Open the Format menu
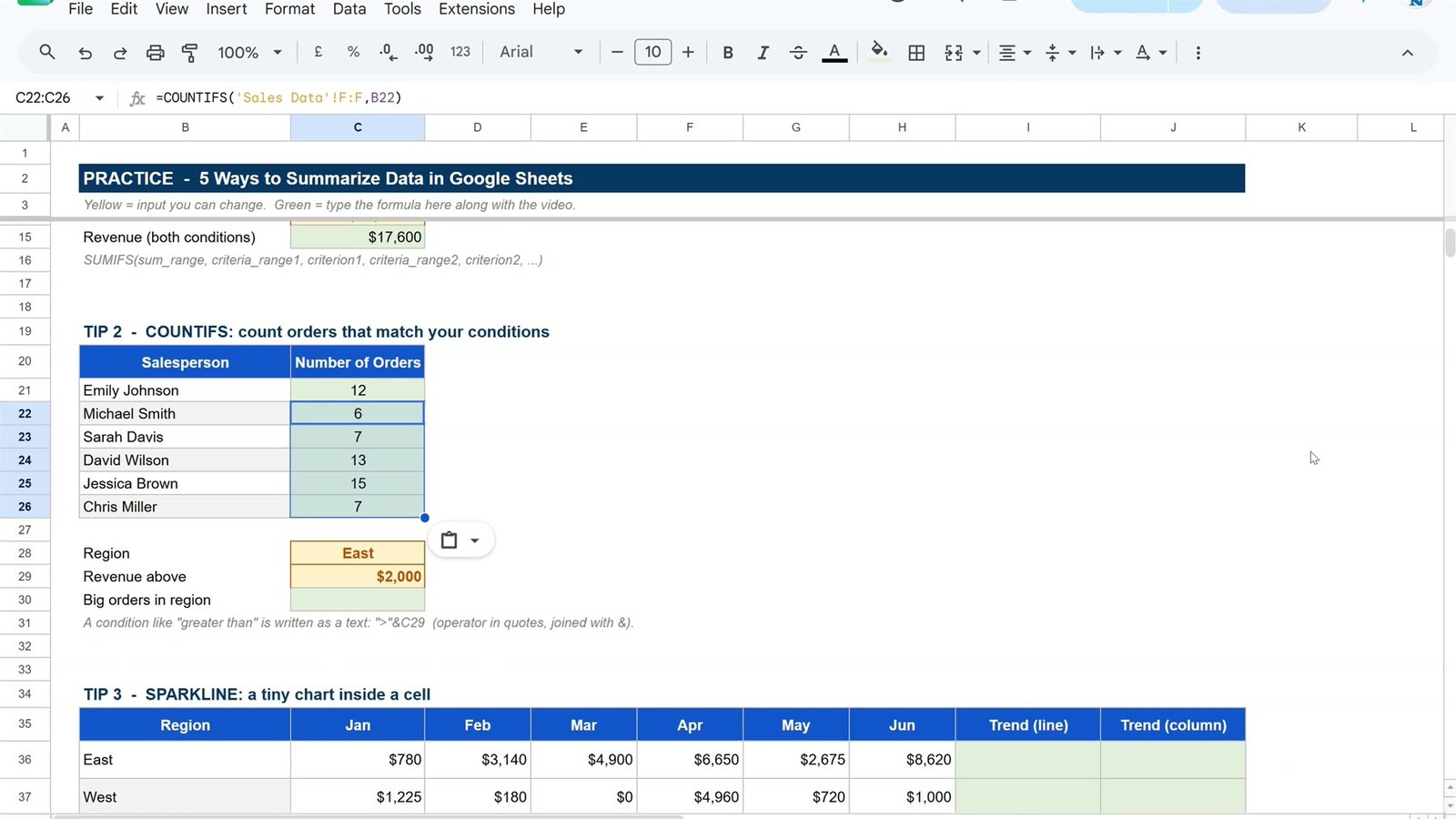The height and width of the screenshot is (819, 1456). 289,9
